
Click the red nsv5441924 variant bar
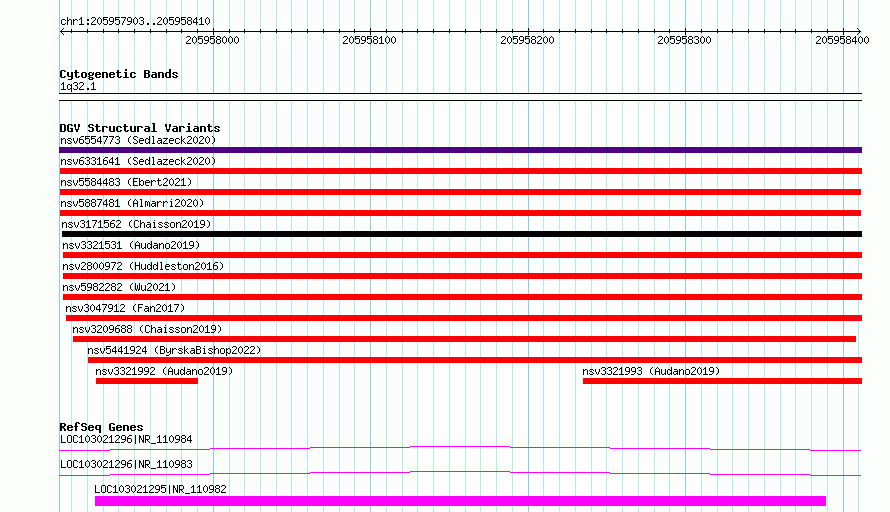point(475,360)
